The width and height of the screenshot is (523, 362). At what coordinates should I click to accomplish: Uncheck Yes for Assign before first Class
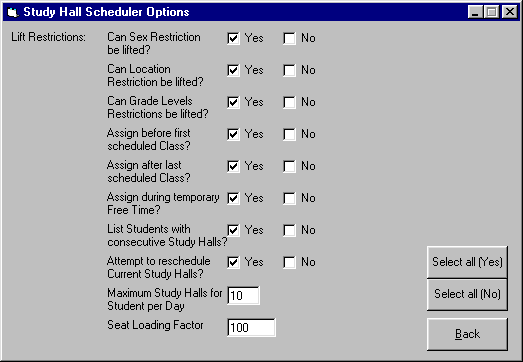[x=233, y=134]
